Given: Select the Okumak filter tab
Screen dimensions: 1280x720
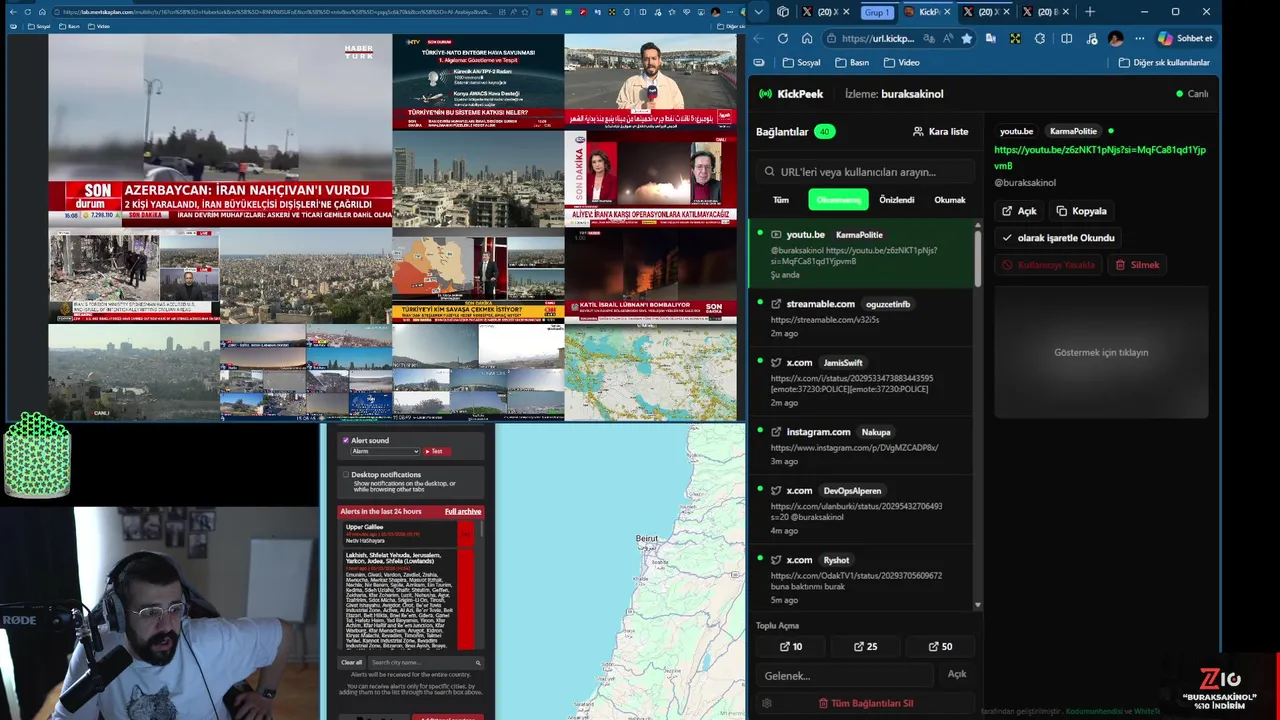Looking at the screenshot, I should click(949, 200).
